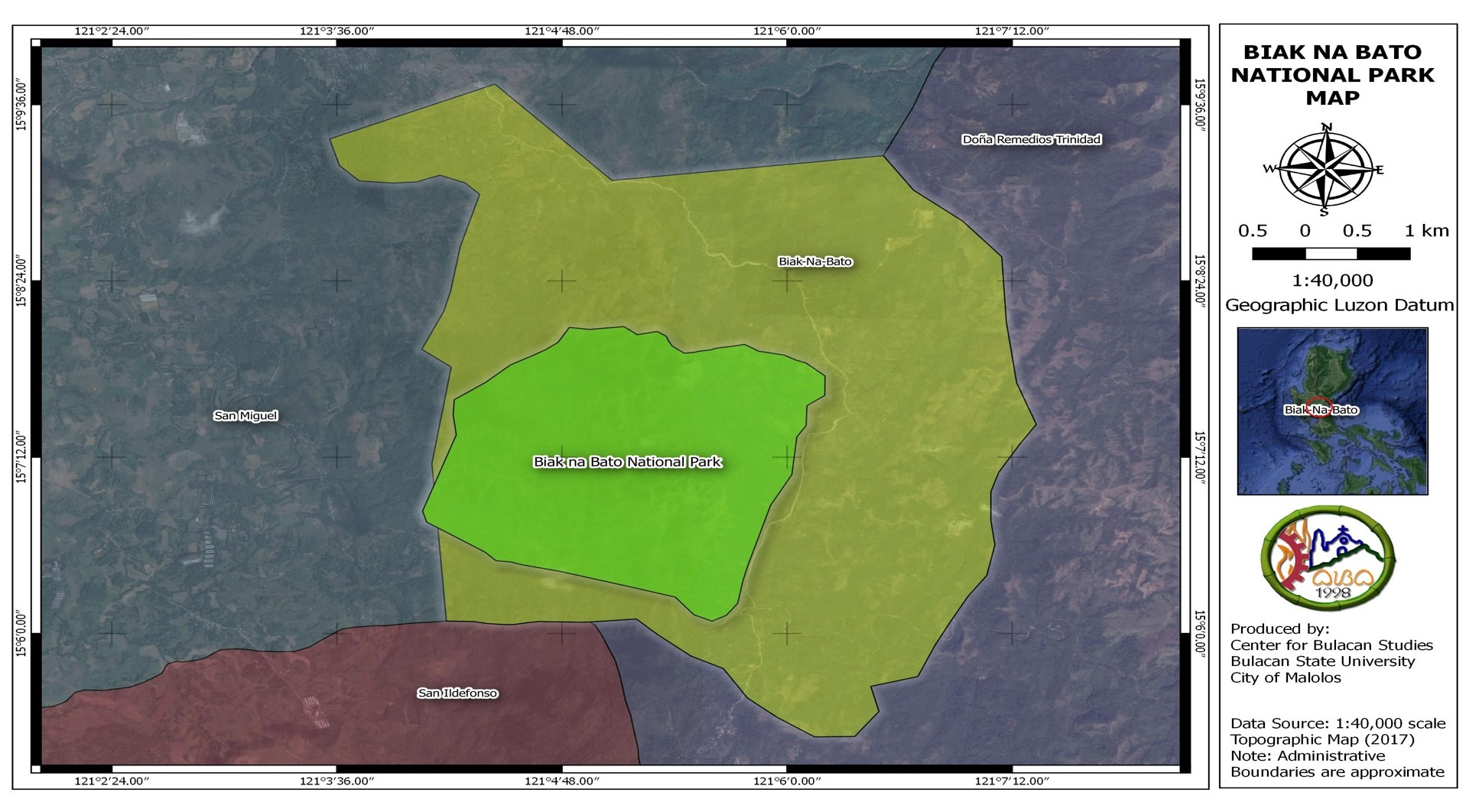Click the Biak na Bato National Park label
The height and width of the screenshot is (812, 1466).
627,462
